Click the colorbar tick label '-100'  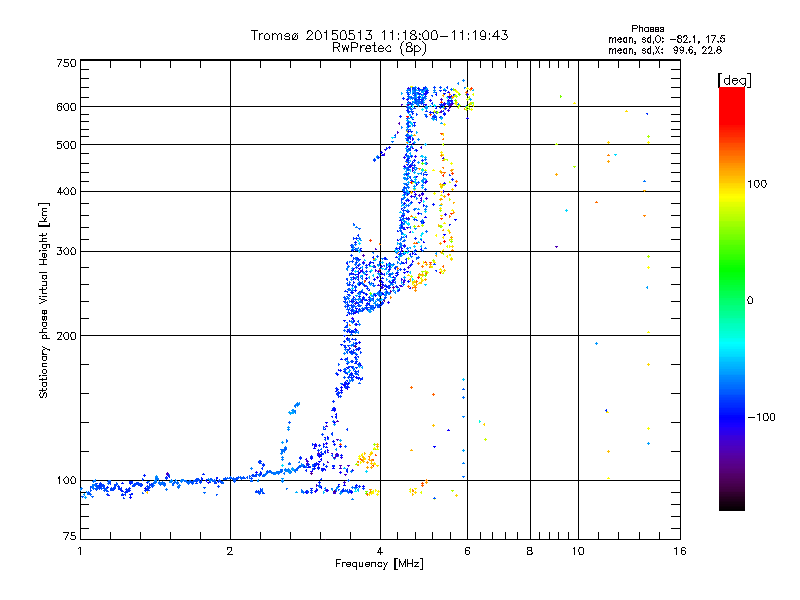point(761,417)
